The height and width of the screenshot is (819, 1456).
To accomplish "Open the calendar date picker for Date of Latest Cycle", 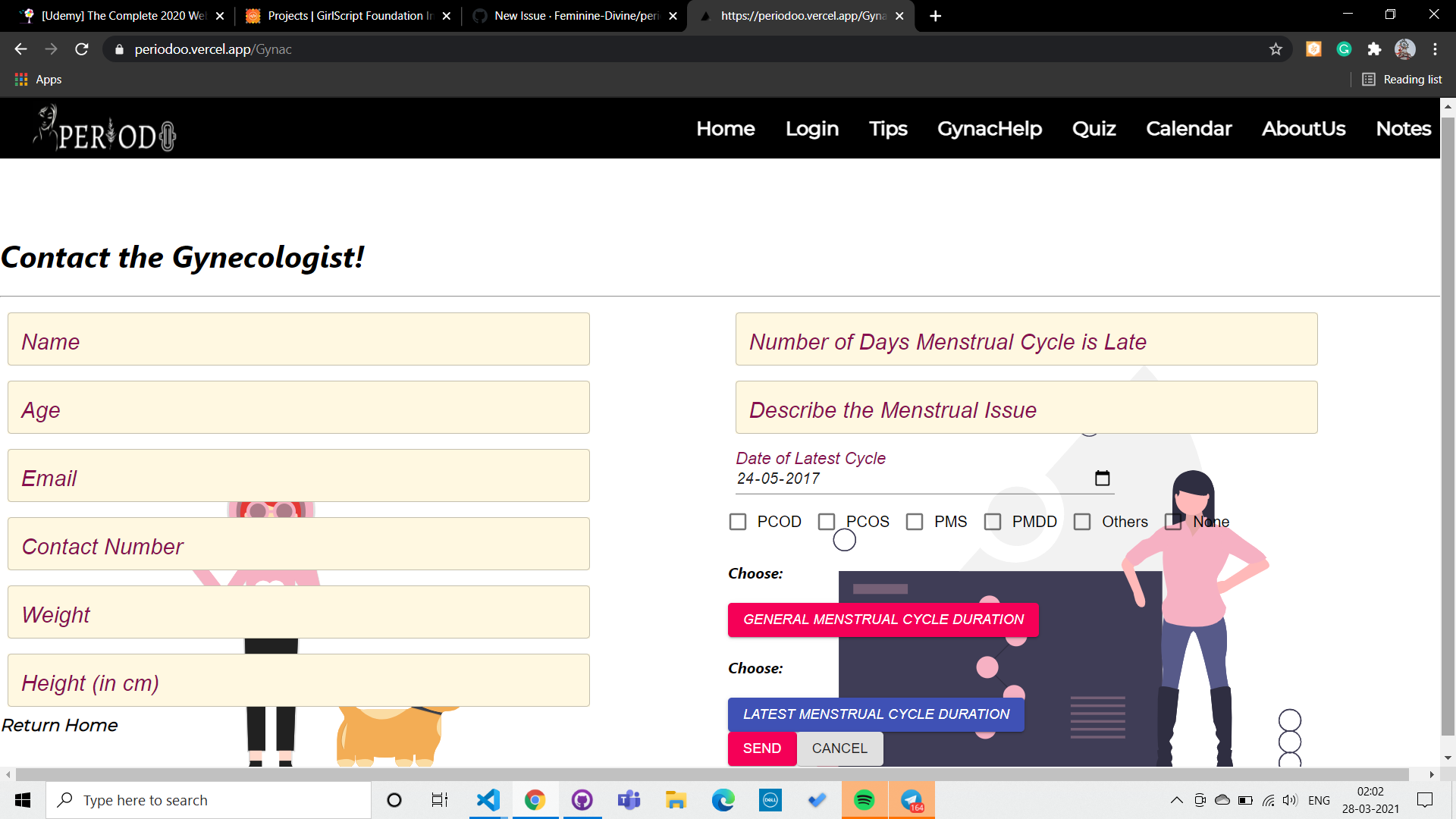I will click(x=1102, y=478).
